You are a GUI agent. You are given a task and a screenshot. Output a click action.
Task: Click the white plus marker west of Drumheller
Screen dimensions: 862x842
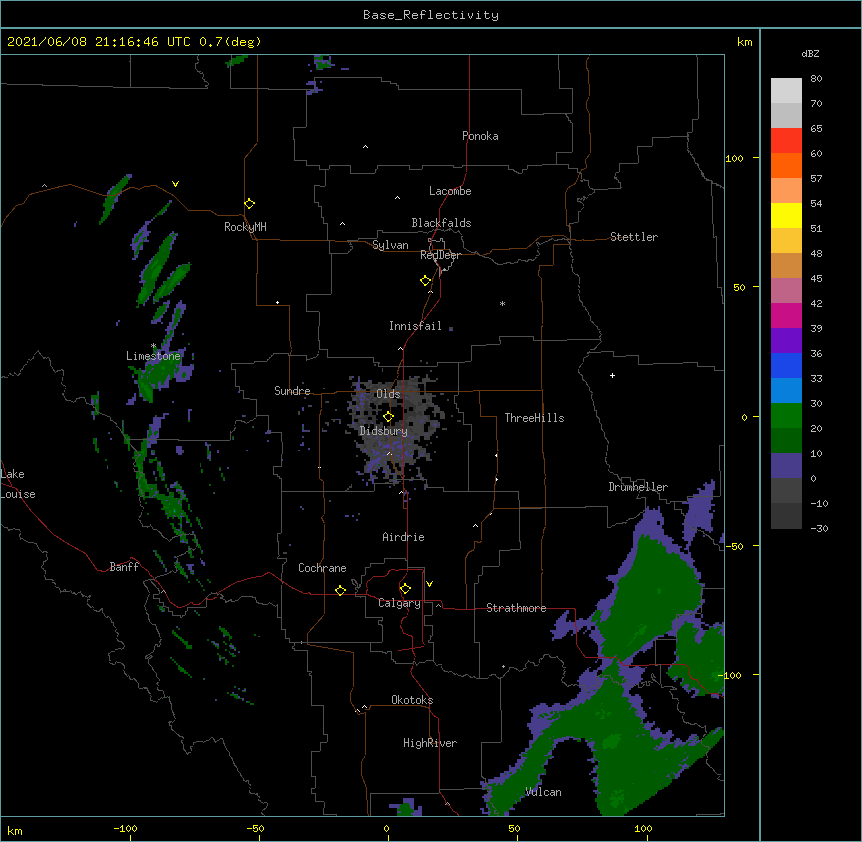click(612, 375)
